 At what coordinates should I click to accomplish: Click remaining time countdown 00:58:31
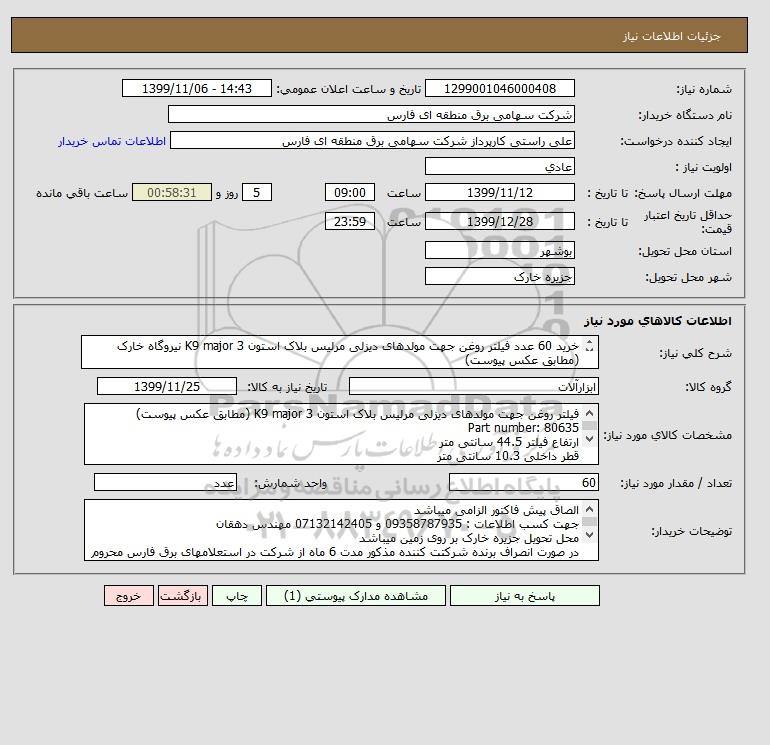click(172, 193)
